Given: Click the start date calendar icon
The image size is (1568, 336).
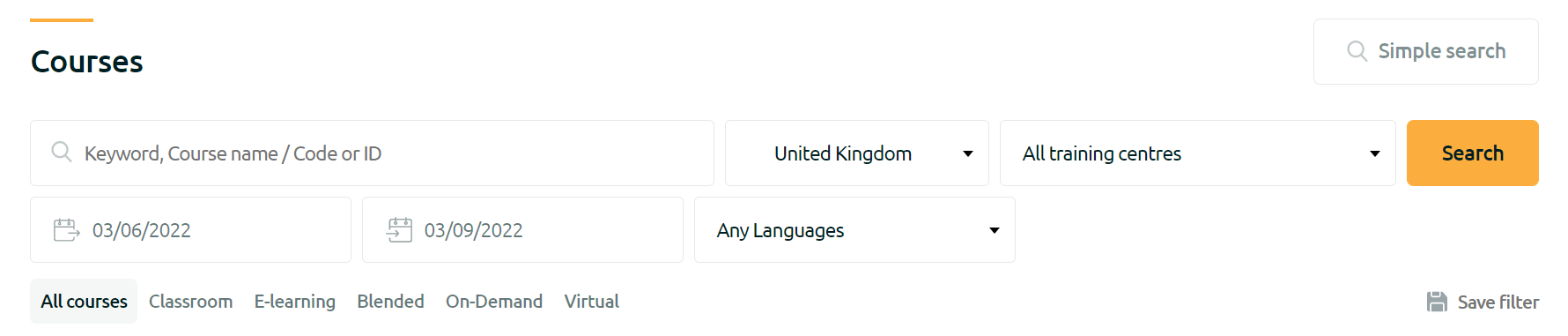Looking at the screenshot, I should pyautogui.click(x=67, y=230).
